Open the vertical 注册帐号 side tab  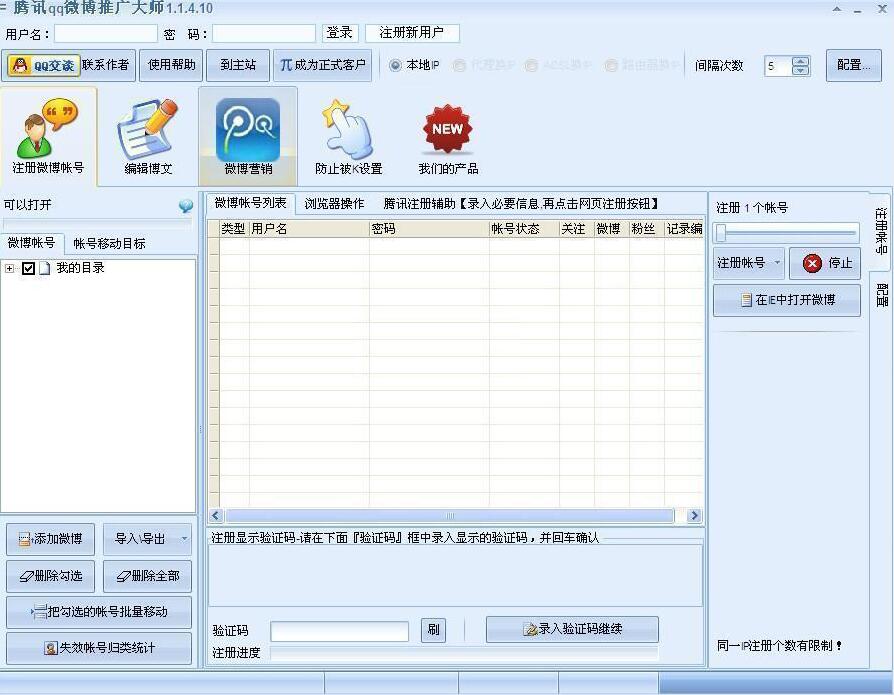[x=881, y=231]
